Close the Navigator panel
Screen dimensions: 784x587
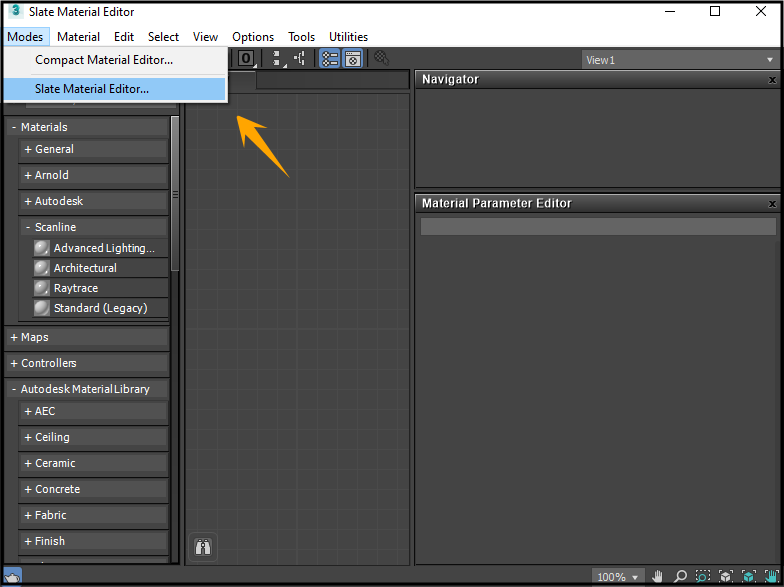coord(772,80)
